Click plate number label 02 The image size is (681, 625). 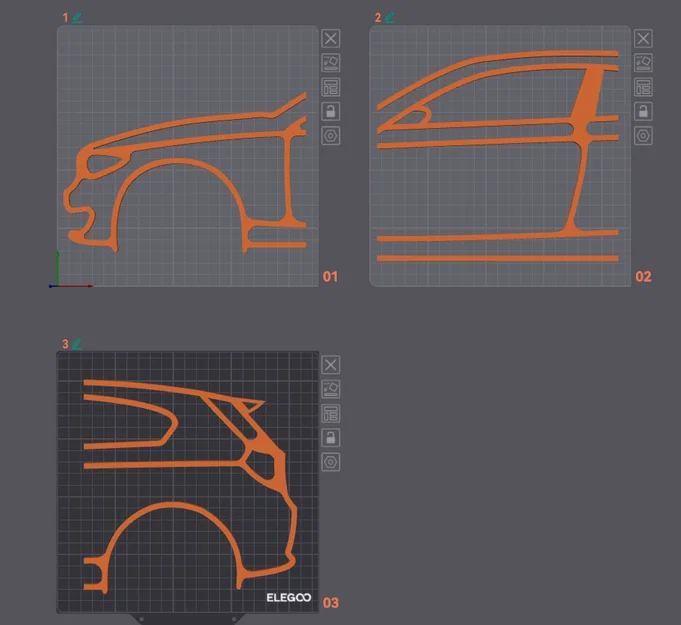point(643,277)
